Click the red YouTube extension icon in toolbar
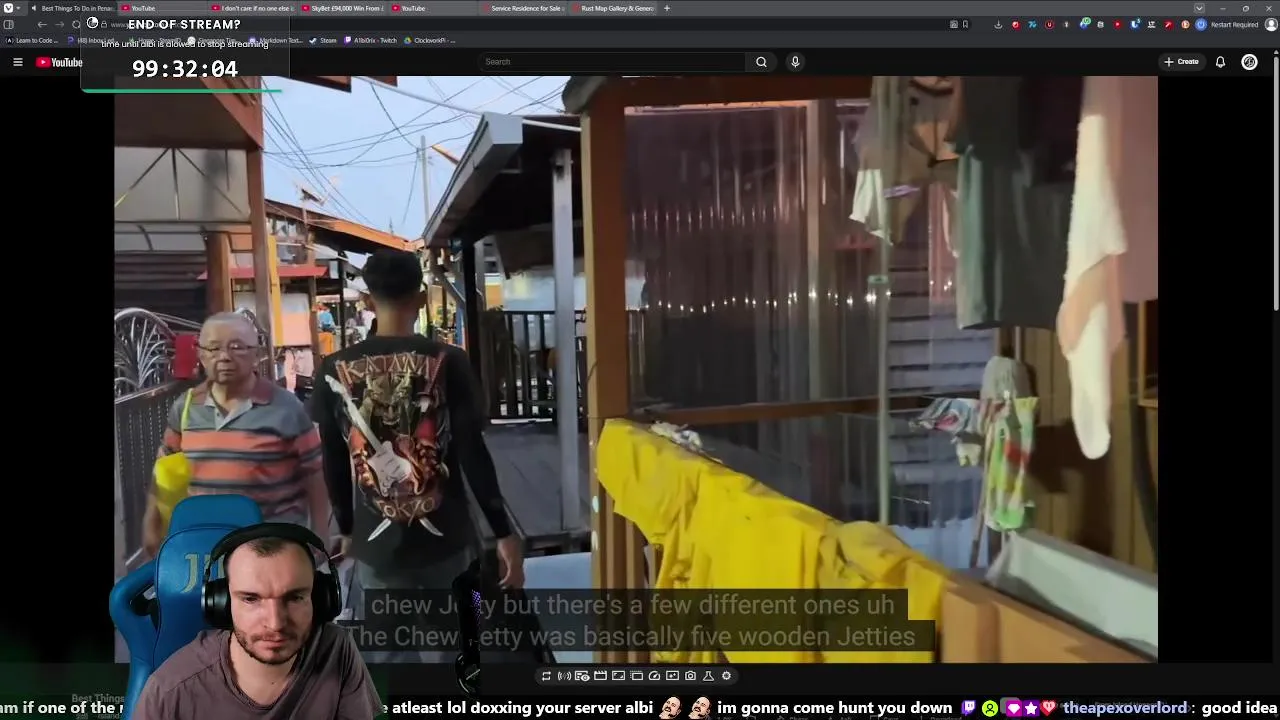This screenshot has width=1280, height=720. 1117,24
